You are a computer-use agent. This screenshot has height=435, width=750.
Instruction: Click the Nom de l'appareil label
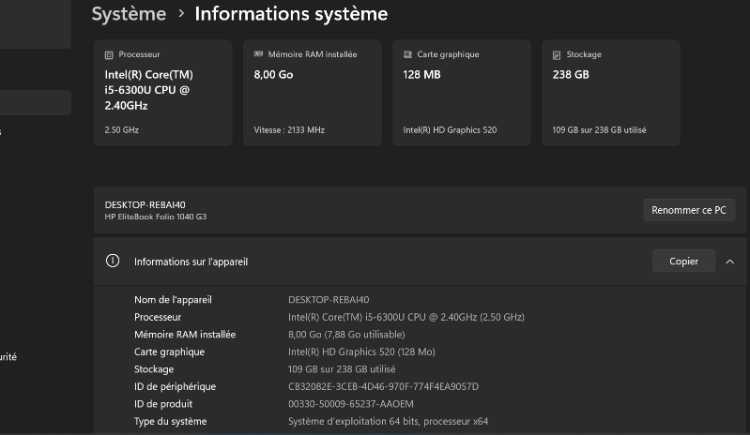click(x=173, y=300)
